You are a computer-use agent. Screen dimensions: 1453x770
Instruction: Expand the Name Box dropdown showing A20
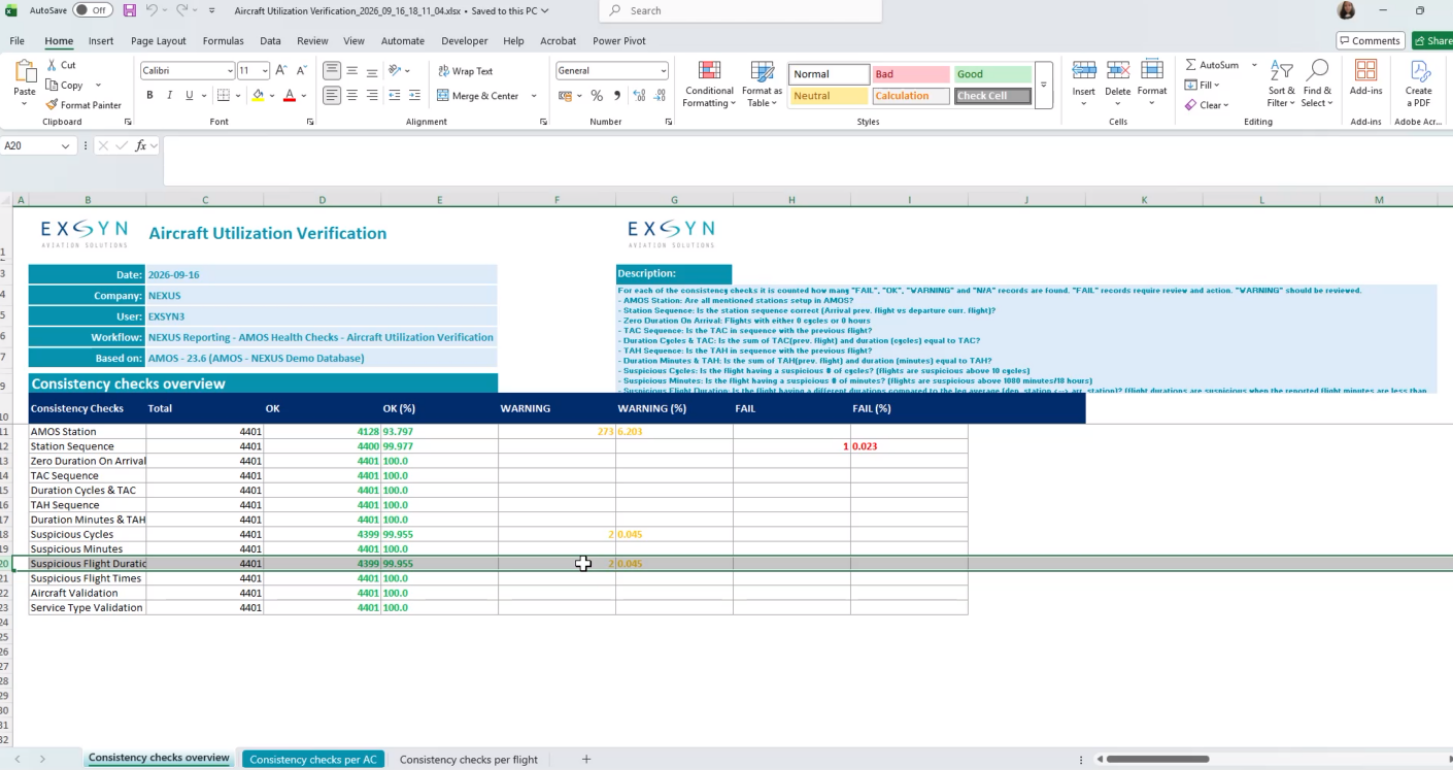pos(66,146)
